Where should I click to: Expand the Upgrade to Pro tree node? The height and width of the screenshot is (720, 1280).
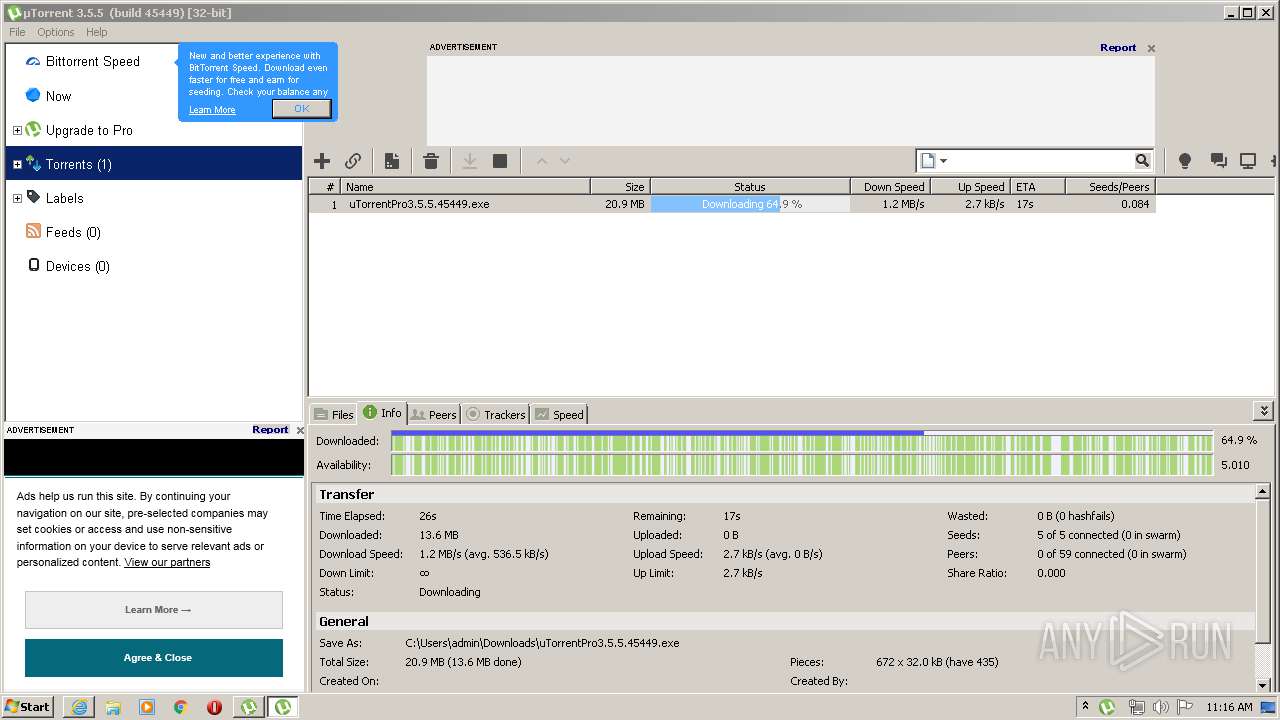pos(17,130)
